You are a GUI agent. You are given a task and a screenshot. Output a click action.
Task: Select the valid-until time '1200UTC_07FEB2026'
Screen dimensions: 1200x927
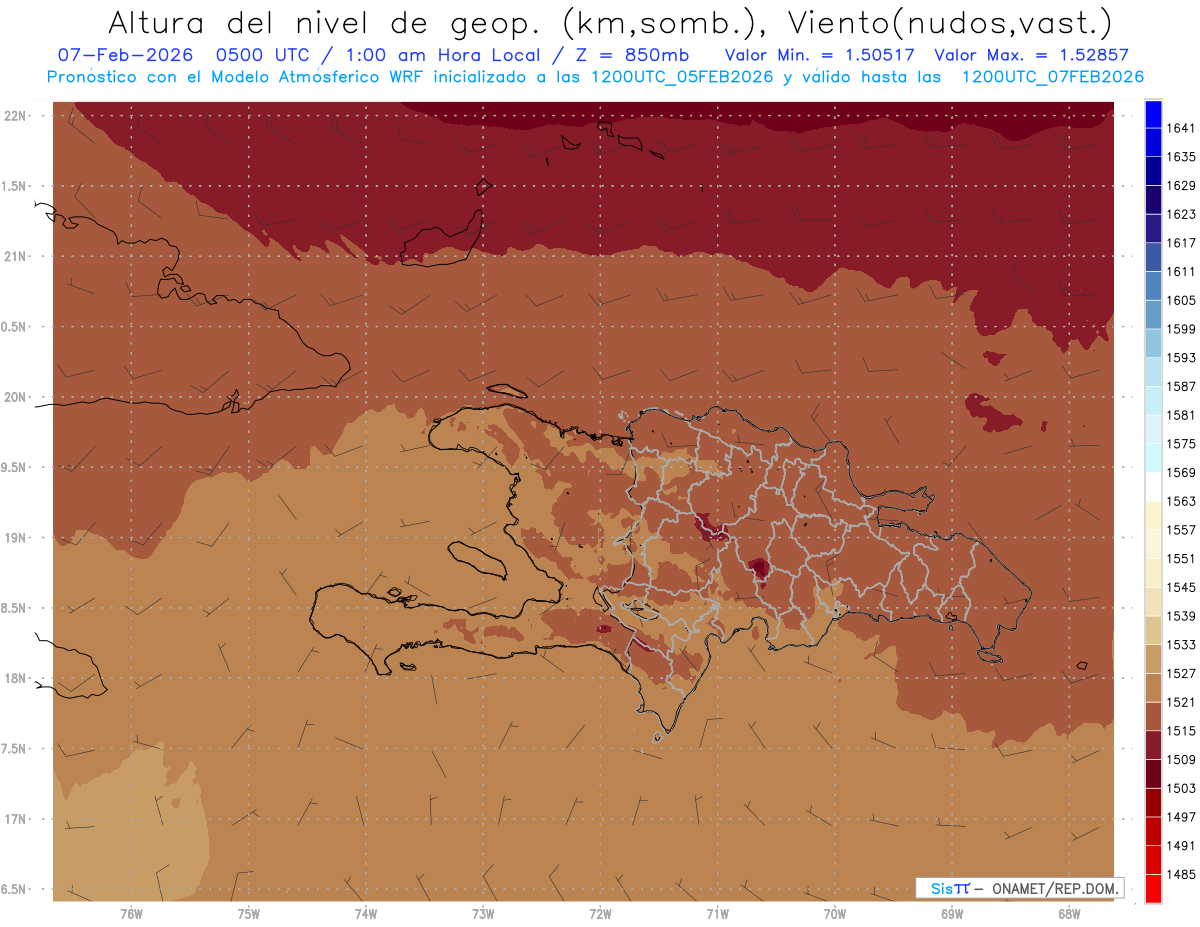(1052, 77)
